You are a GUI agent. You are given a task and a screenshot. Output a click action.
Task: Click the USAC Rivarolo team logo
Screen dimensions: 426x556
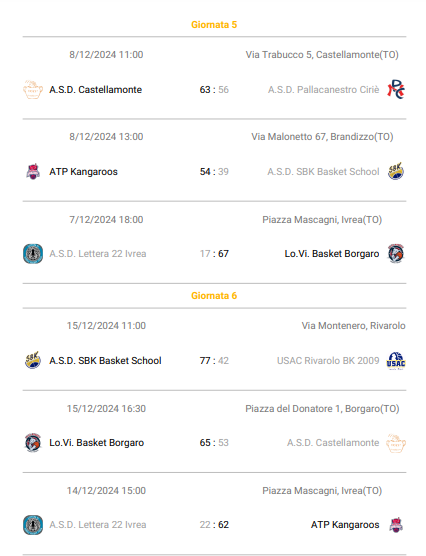(396, 361)
